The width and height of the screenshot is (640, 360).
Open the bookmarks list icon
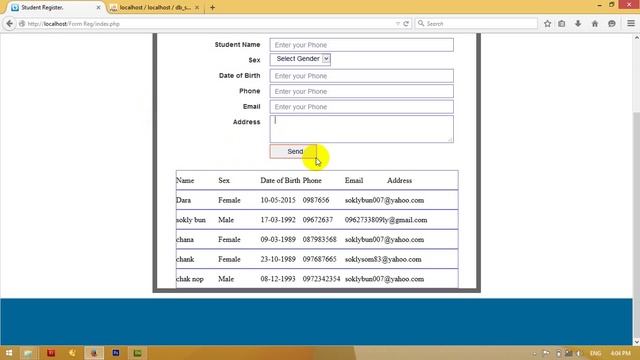(562, 24)
